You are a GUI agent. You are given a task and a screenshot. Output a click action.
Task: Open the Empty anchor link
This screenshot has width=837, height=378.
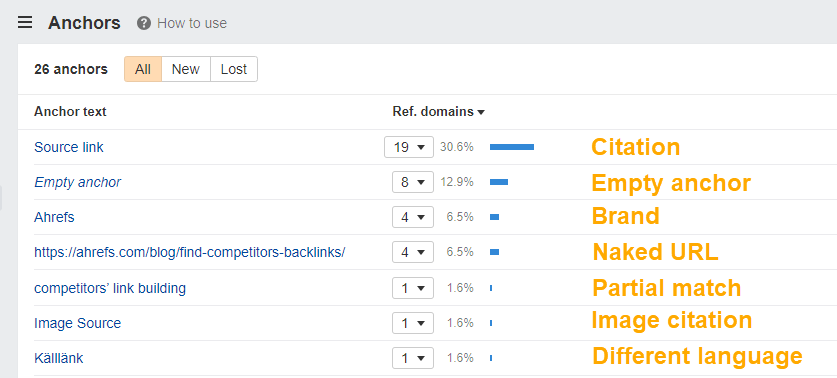77,183
